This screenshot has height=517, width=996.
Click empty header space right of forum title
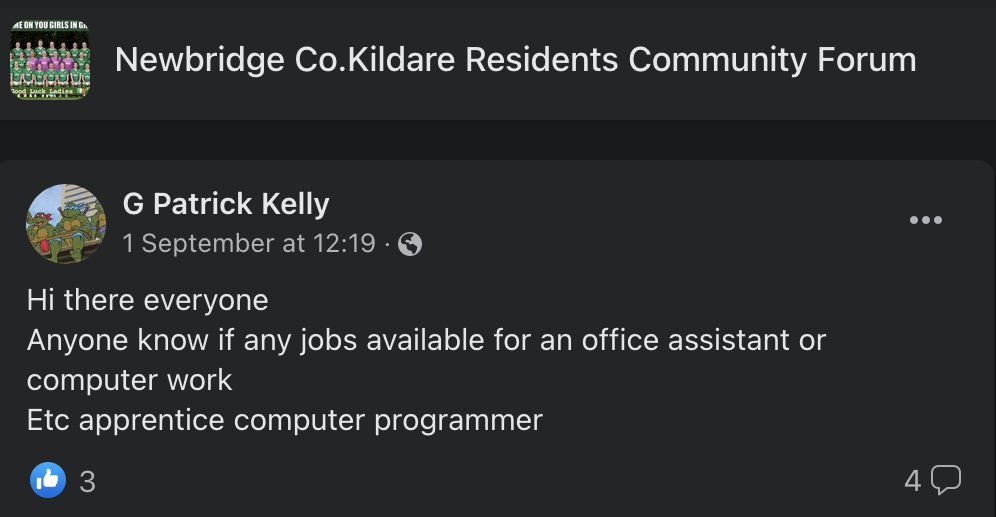coord(955,60)
